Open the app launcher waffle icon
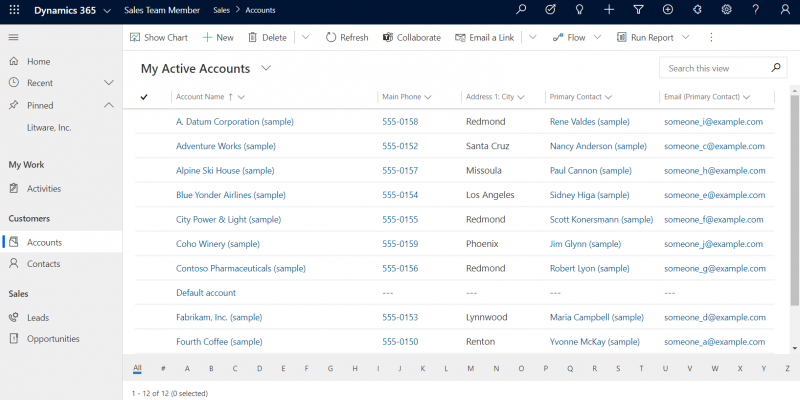Screen dimensions: 800x400 [x=14, y=10]
